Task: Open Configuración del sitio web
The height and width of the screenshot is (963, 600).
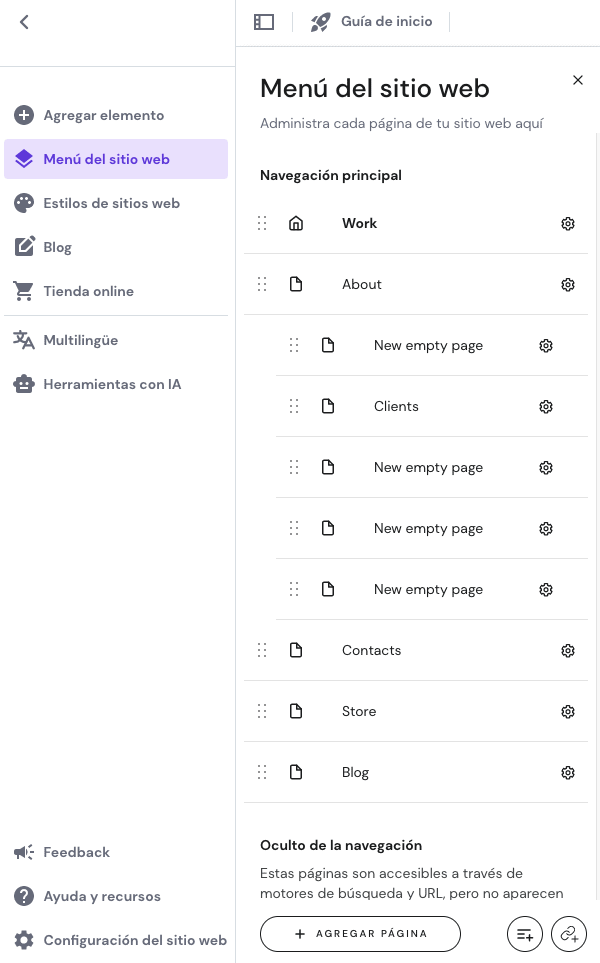Action: click(x=120, y=940)
